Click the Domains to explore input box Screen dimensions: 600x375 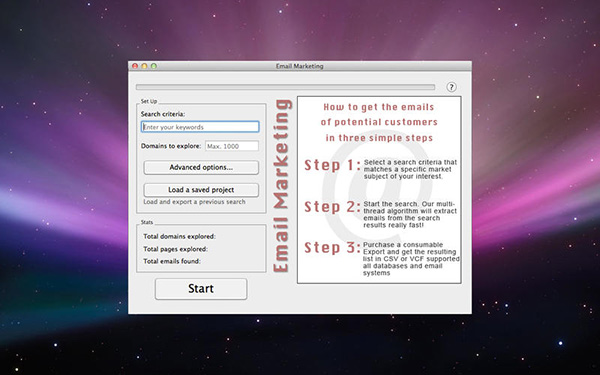click(x=232, y=146)
